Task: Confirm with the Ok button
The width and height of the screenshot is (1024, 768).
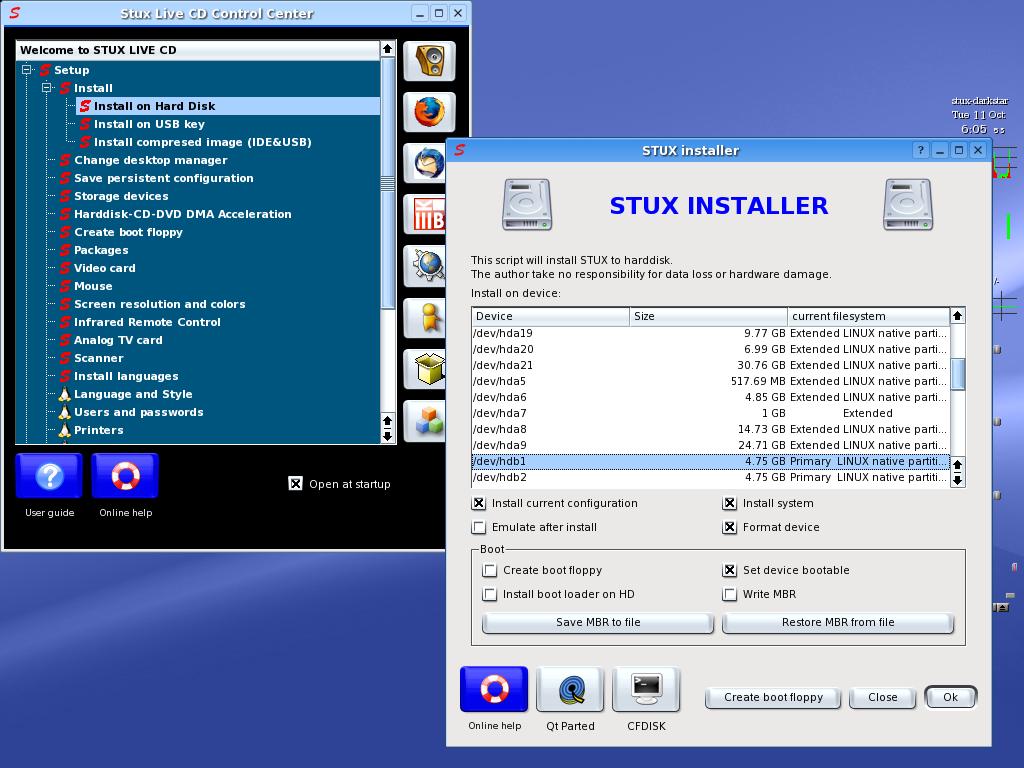Action: point(951,697)
